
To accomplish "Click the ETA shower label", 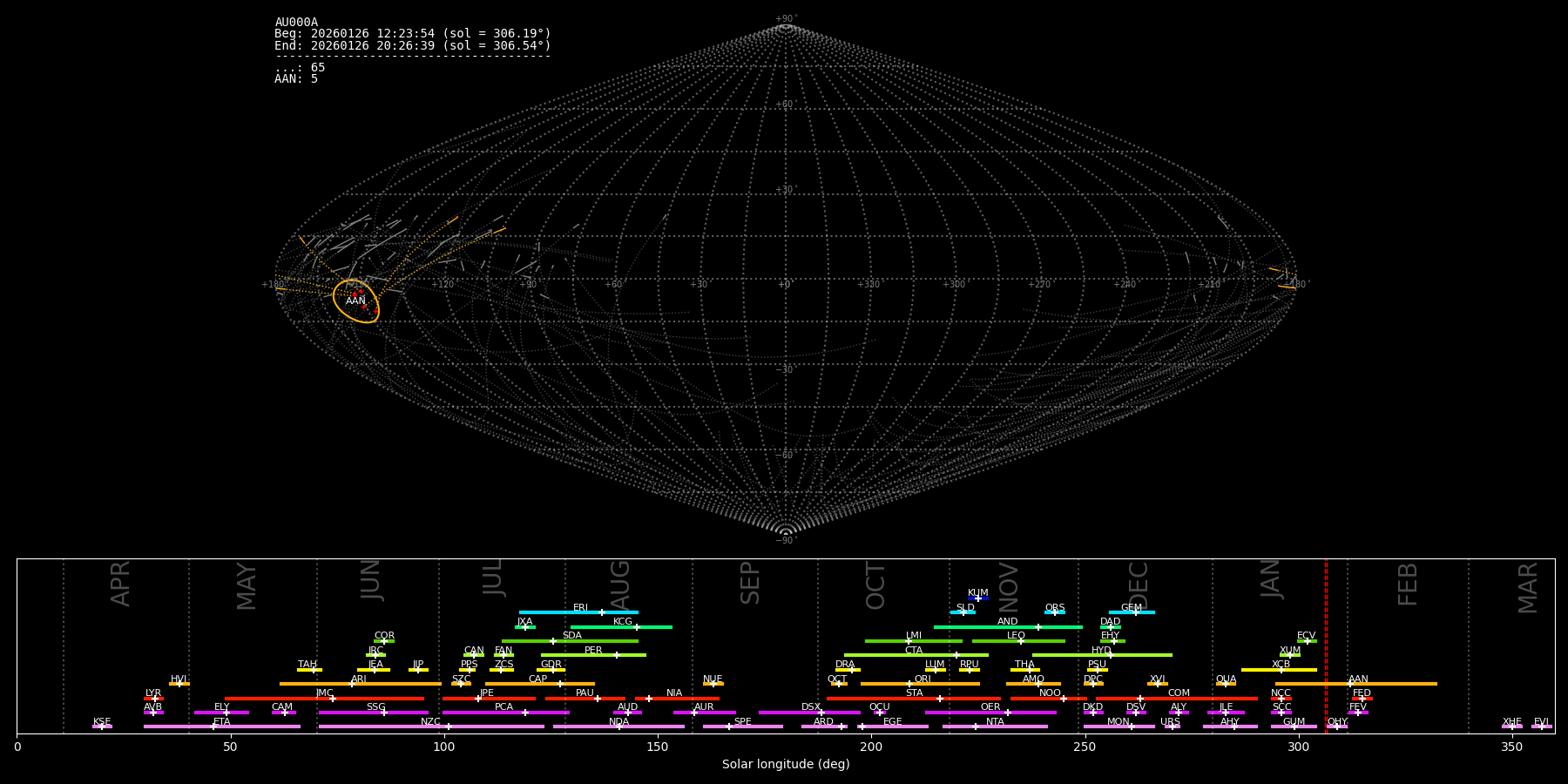I will 222,722.
